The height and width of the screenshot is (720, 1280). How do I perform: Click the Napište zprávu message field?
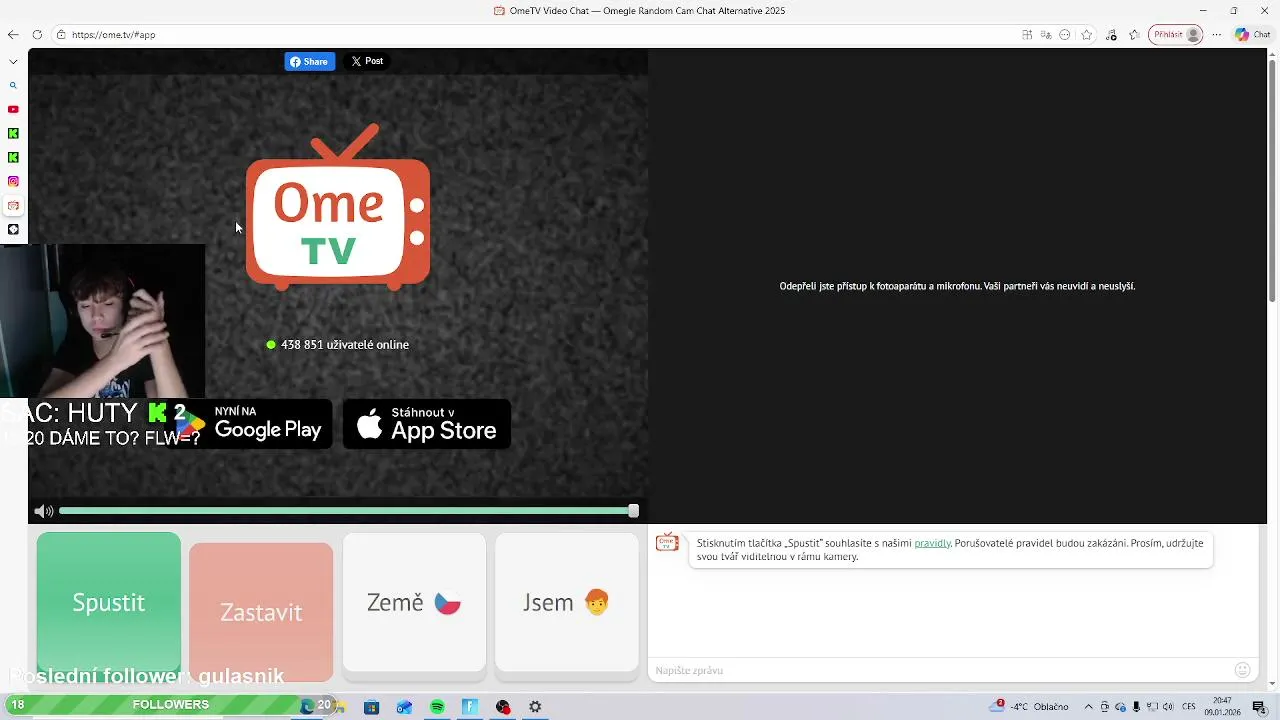pyautogui.click(x=940, y=670)
